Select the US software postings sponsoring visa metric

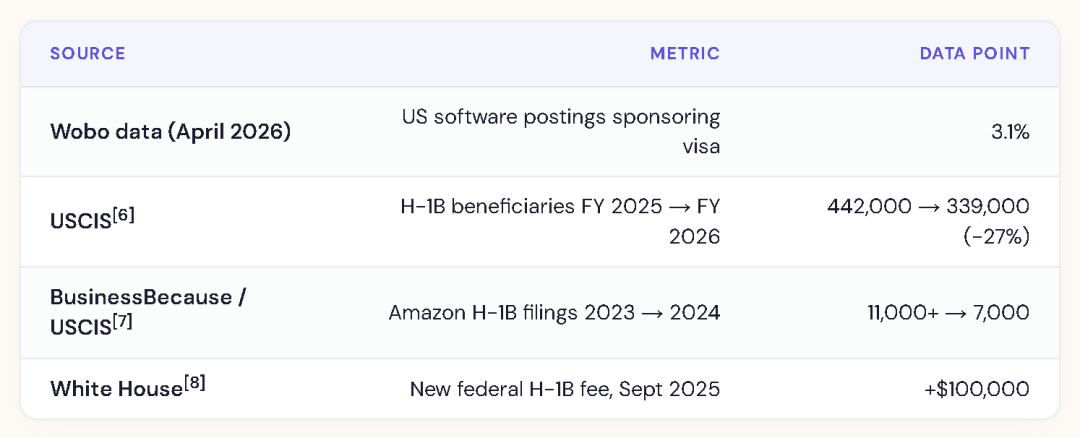click(x=561, y=132)
